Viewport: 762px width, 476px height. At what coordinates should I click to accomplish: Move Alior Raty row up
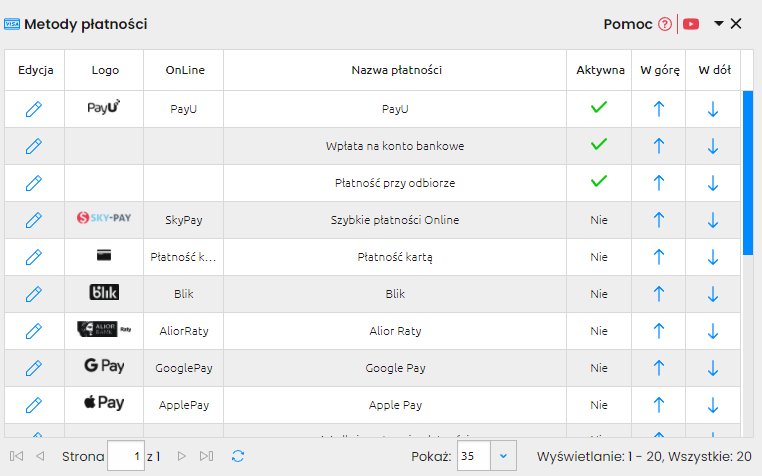[x=658, y=331]
